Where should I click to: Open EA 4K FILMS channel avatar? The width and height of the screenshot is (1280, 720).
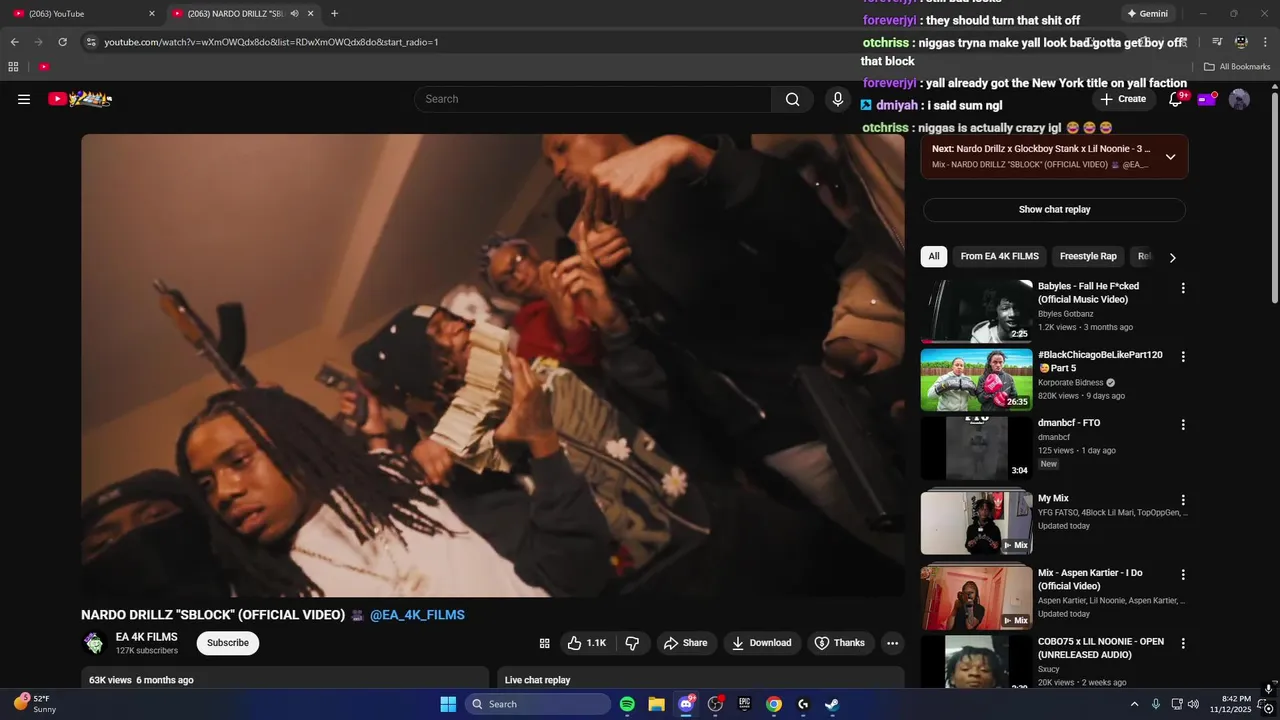pos(94,643)
